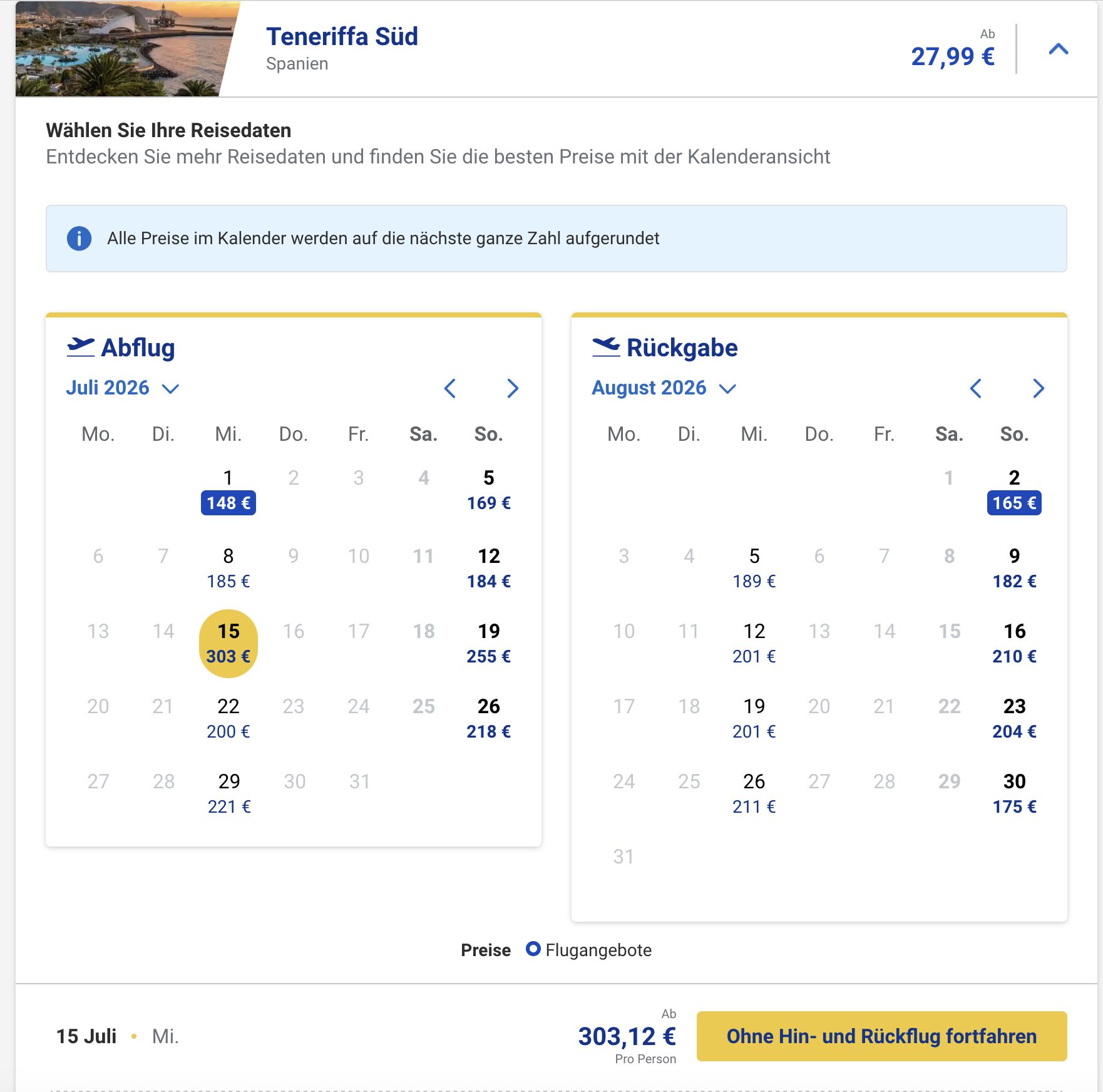Open the Juli 2026 month dropdown
The width and height of the screenshot is (1103, 1092).
pyautogui.click(x=123, y=388)
